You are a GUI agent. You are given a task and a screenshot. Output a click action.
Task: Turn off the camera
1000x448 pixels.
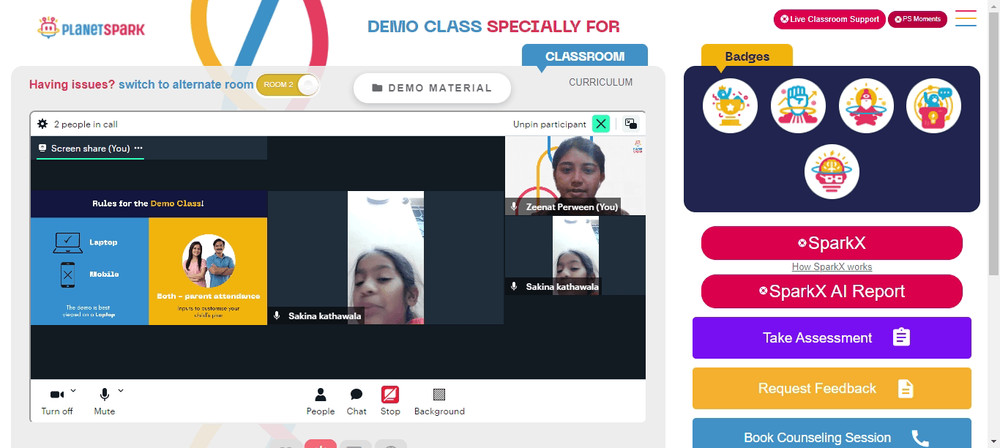coord(57,401)
